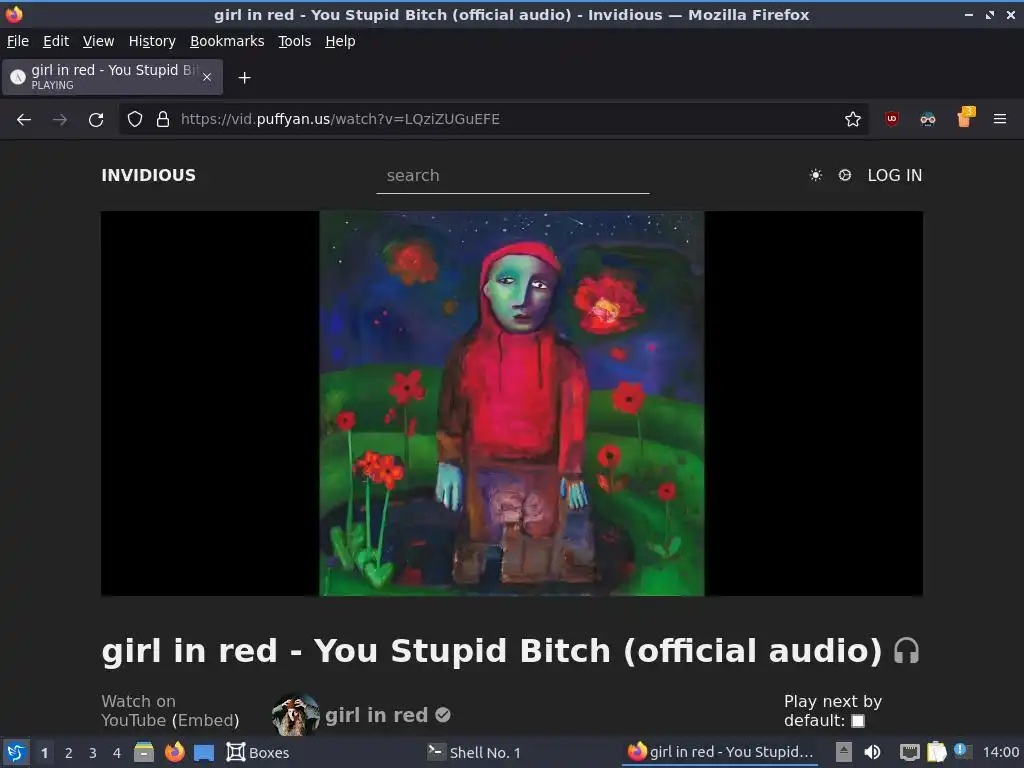The height and width of the screenshot is (768, 1024).
Task: Go to INVIDIOUS home link
Action: 148,175
